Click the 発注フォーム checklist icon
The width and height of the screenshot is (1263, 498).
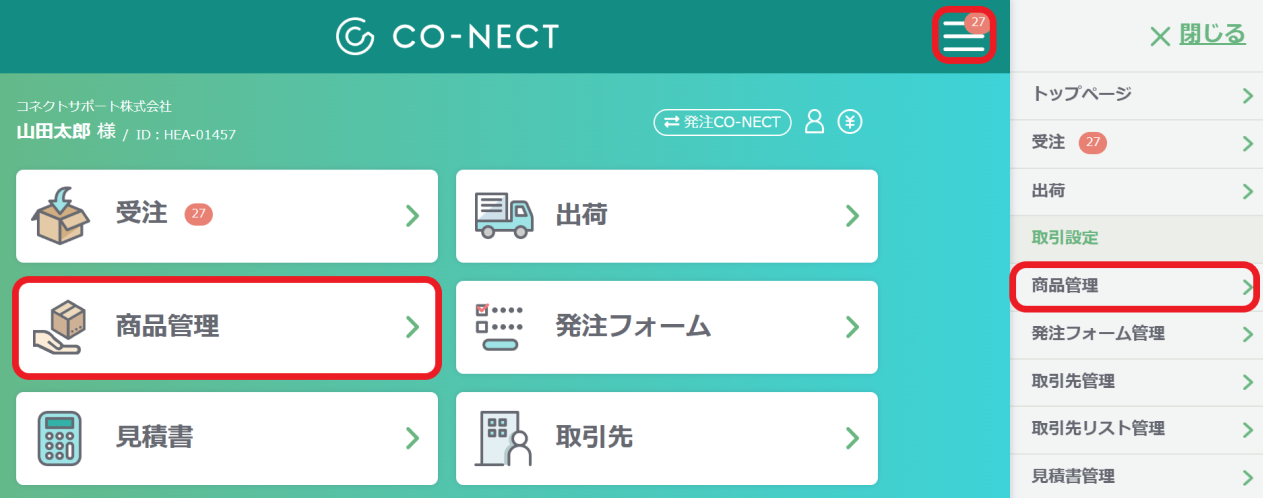[x=498, y=327]
